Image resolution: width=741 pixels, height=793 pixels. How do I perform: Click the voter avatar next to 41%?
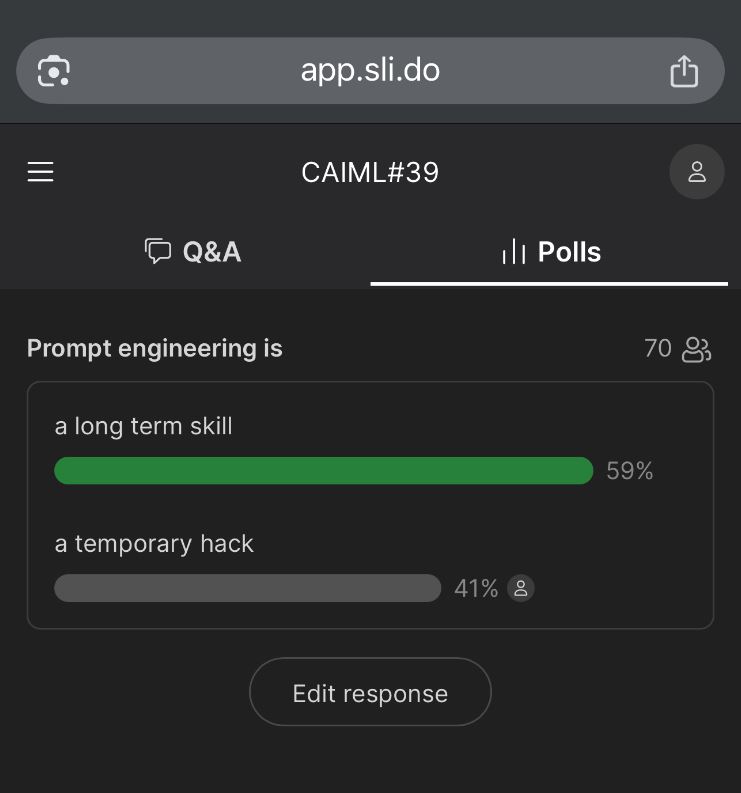pyautogui.click(x=520, y=589)
